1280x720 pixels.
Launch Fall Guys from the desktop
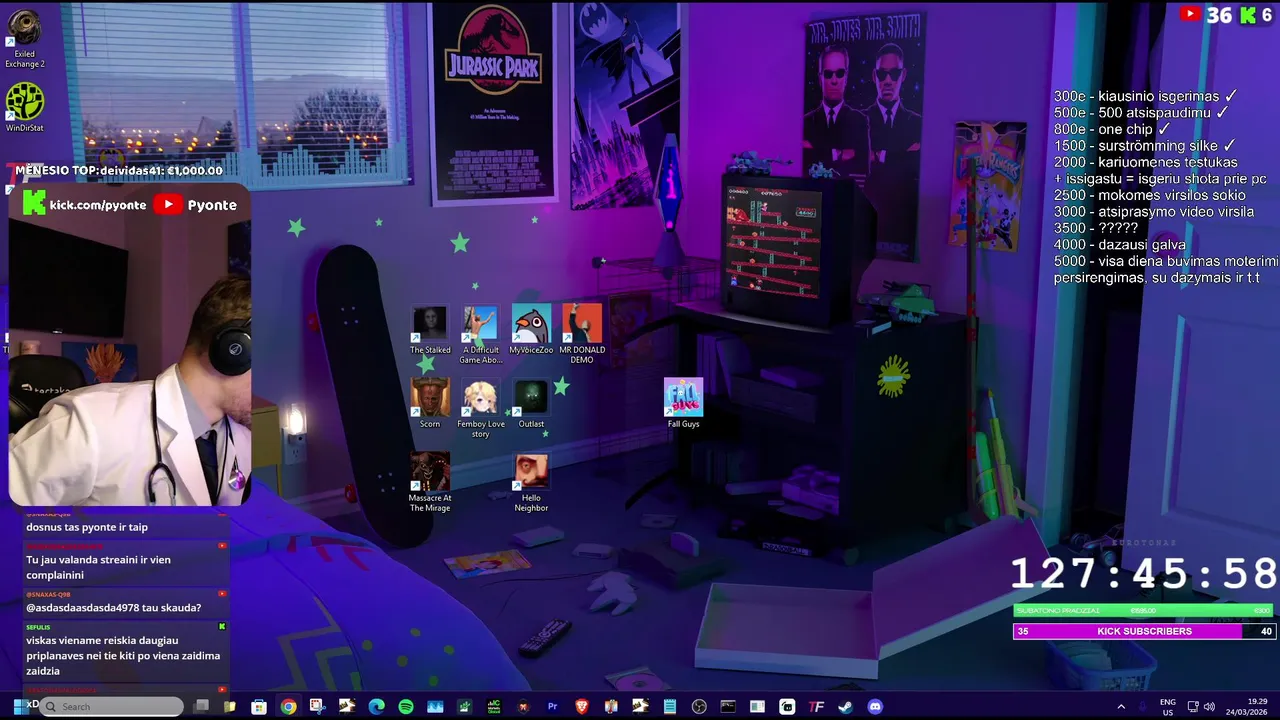(x=684, y=404)
